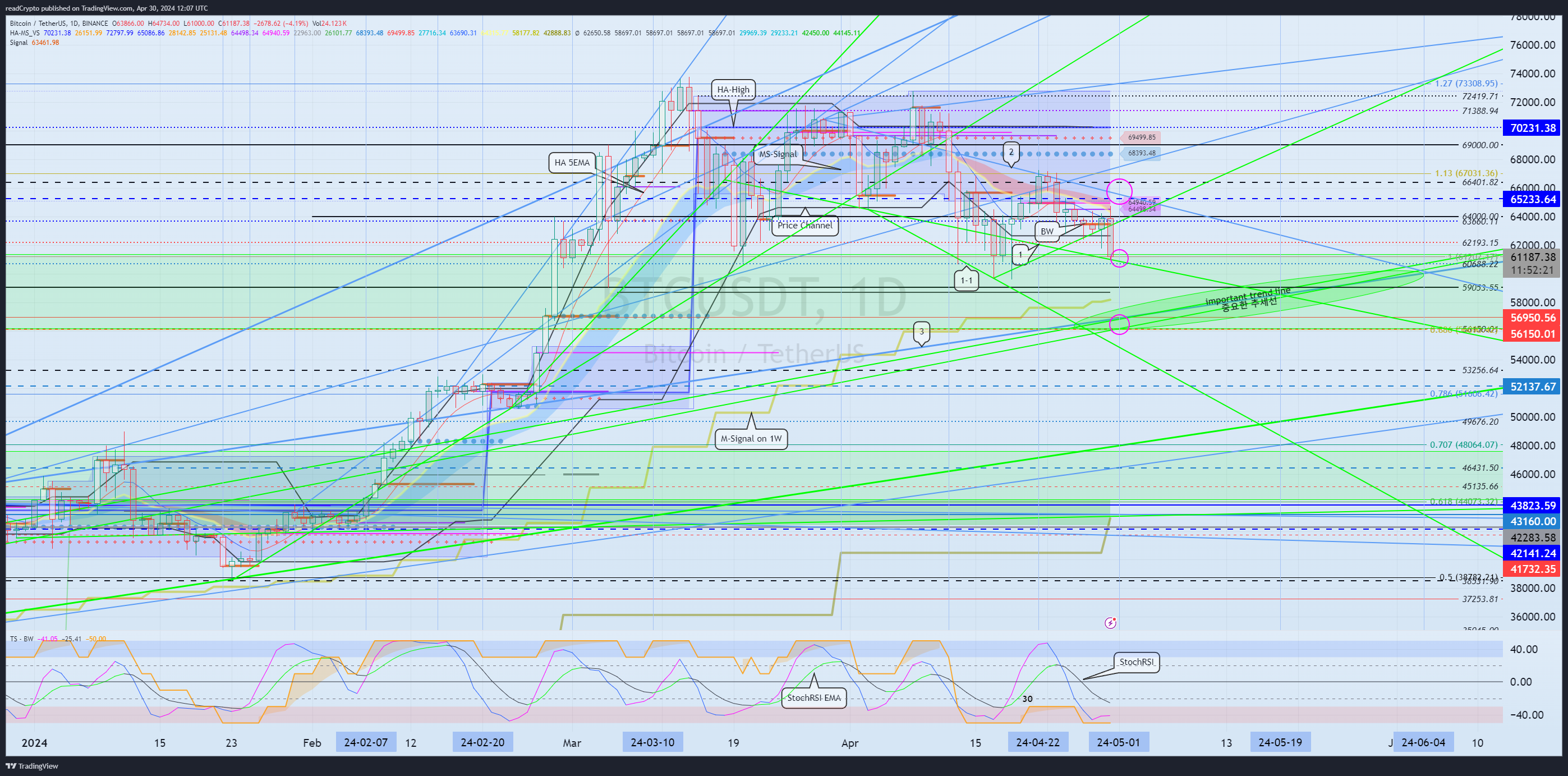Click the callout numbered 2
This screenshot has width=1568, height=776.
(x=1011, y=152)
